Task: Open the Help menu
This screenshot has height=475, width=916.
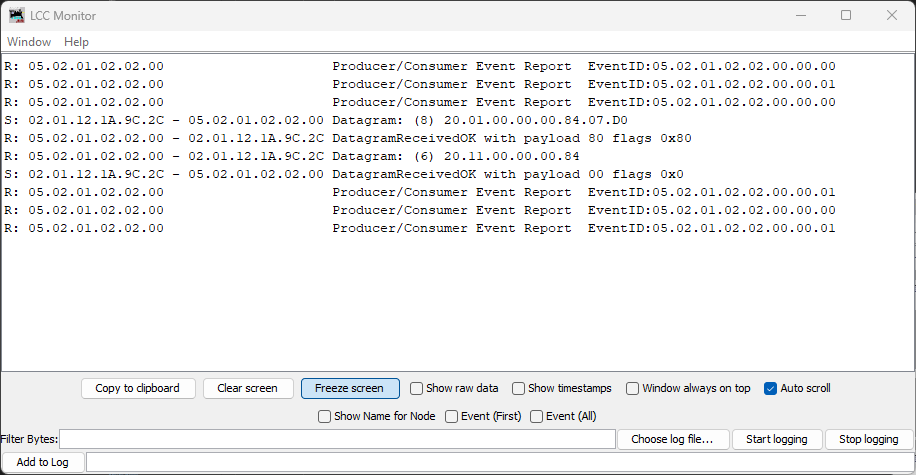Action: tap(77, 42)
